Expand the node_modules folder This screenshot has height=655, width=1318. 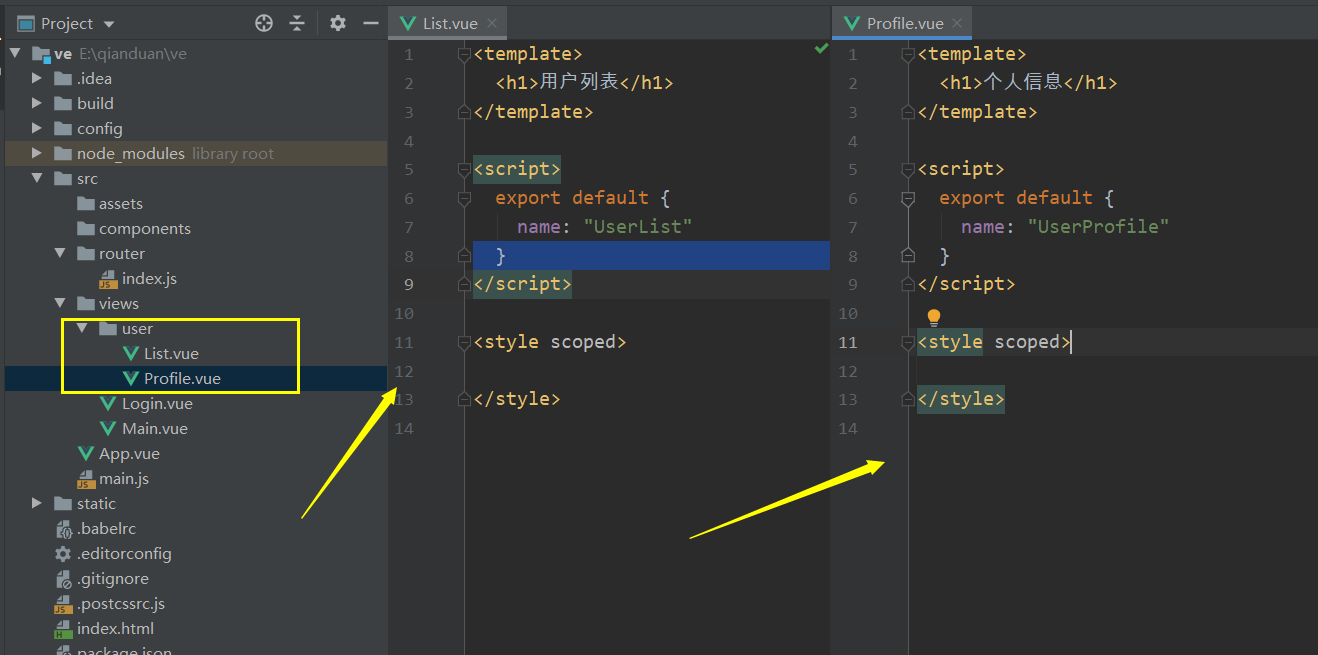(x=37, y=153)
